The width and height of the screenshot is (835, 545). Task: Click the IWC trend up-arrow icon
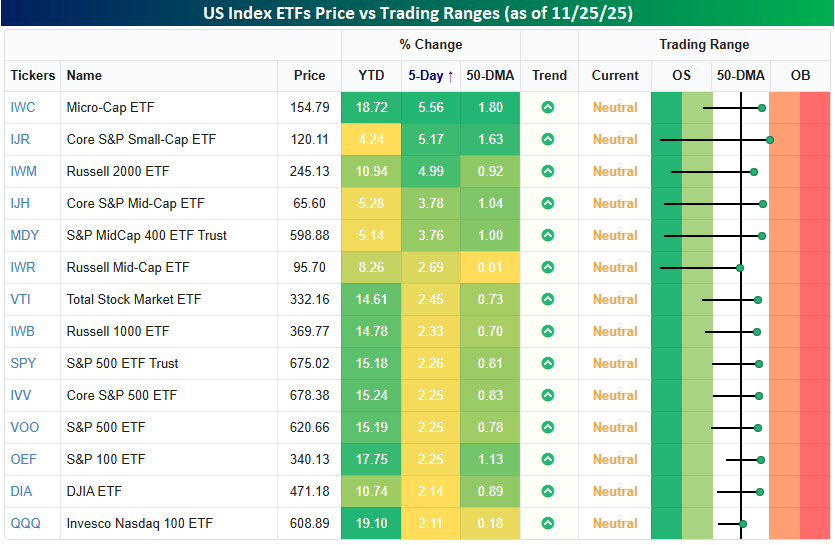tap(548, 108)
